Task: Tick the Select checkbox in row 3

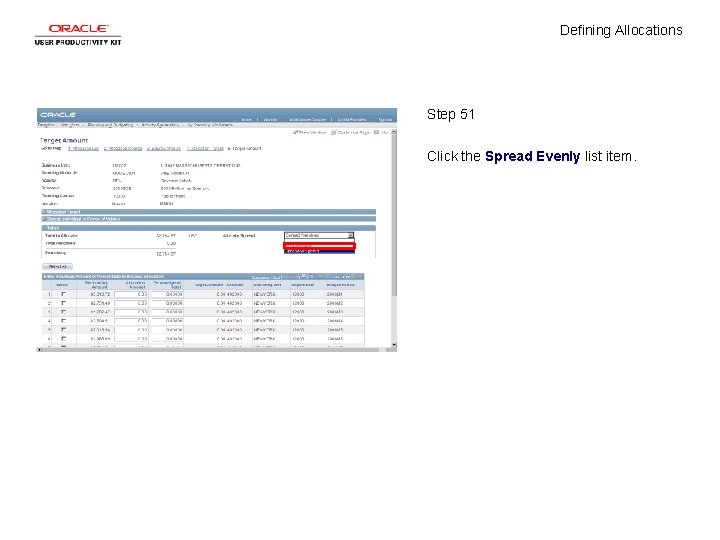Action: (x=63, y=312)
